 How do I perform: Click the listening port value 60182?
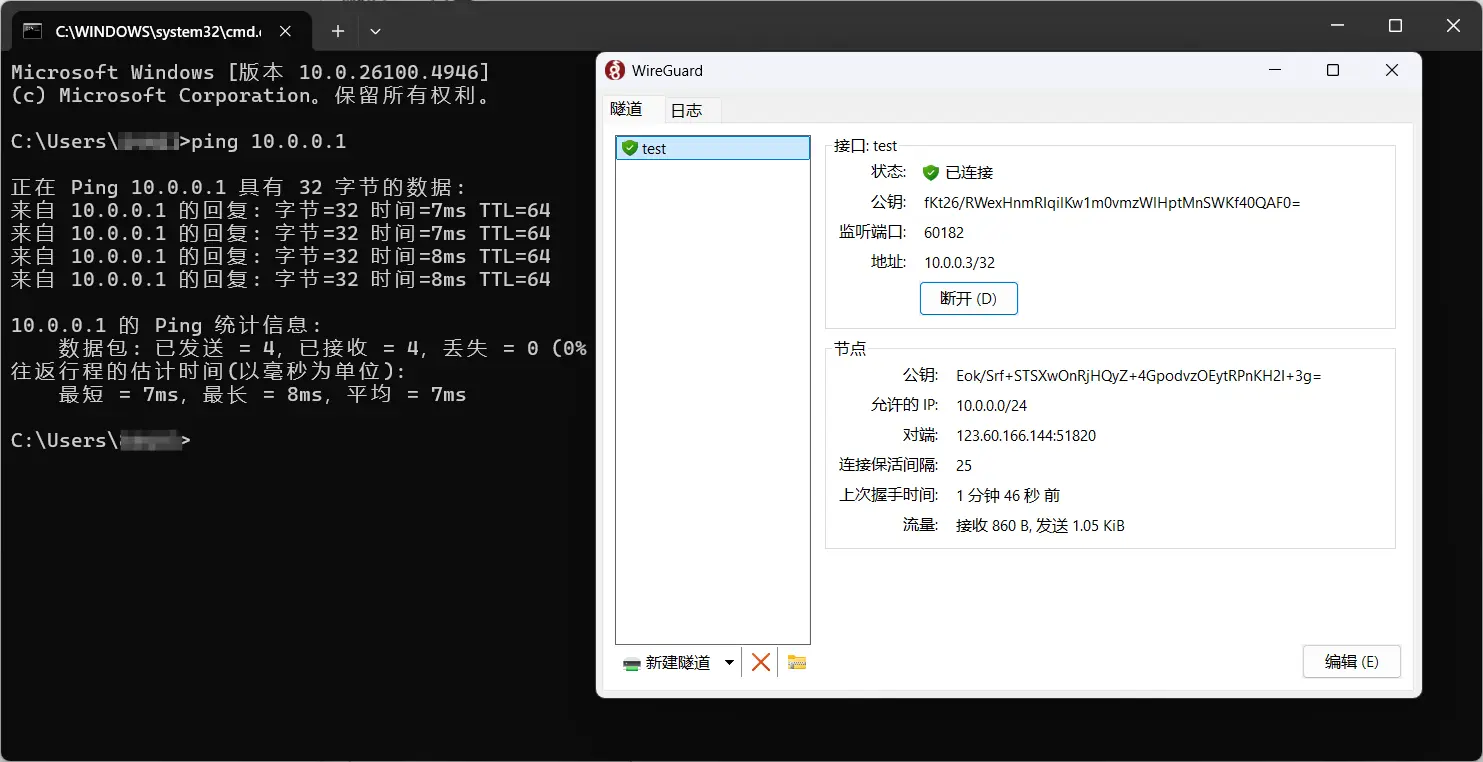click(x=944, y=232)
